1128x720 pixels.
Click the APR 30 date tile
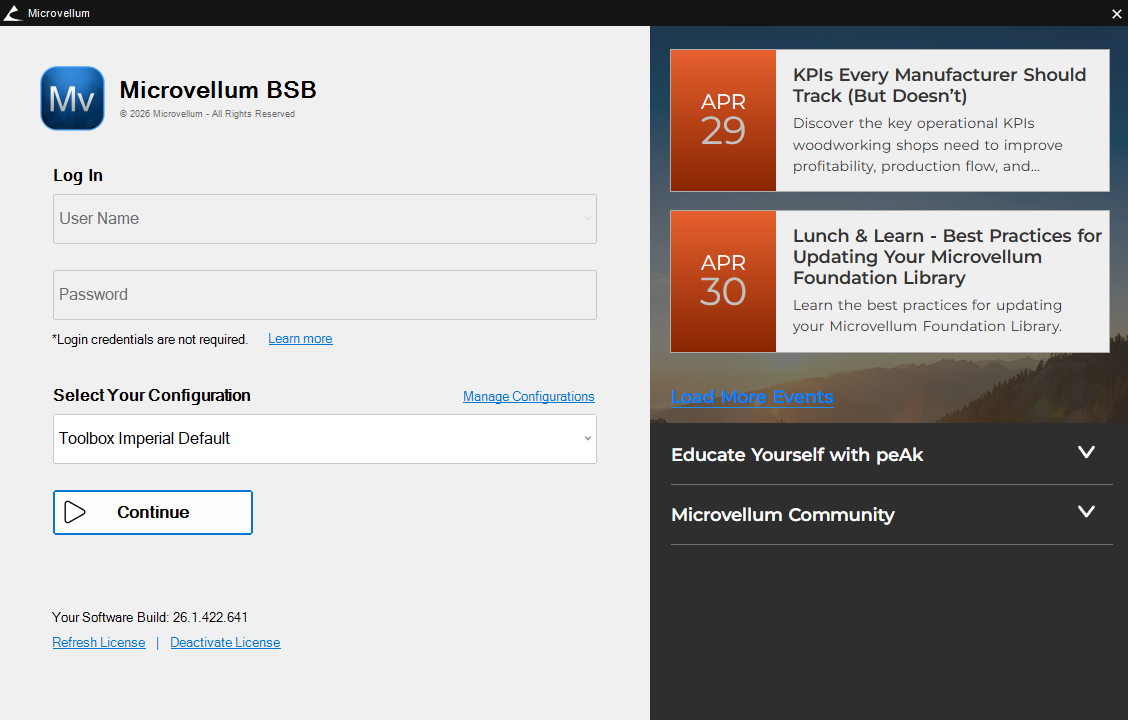click(723, 281)
